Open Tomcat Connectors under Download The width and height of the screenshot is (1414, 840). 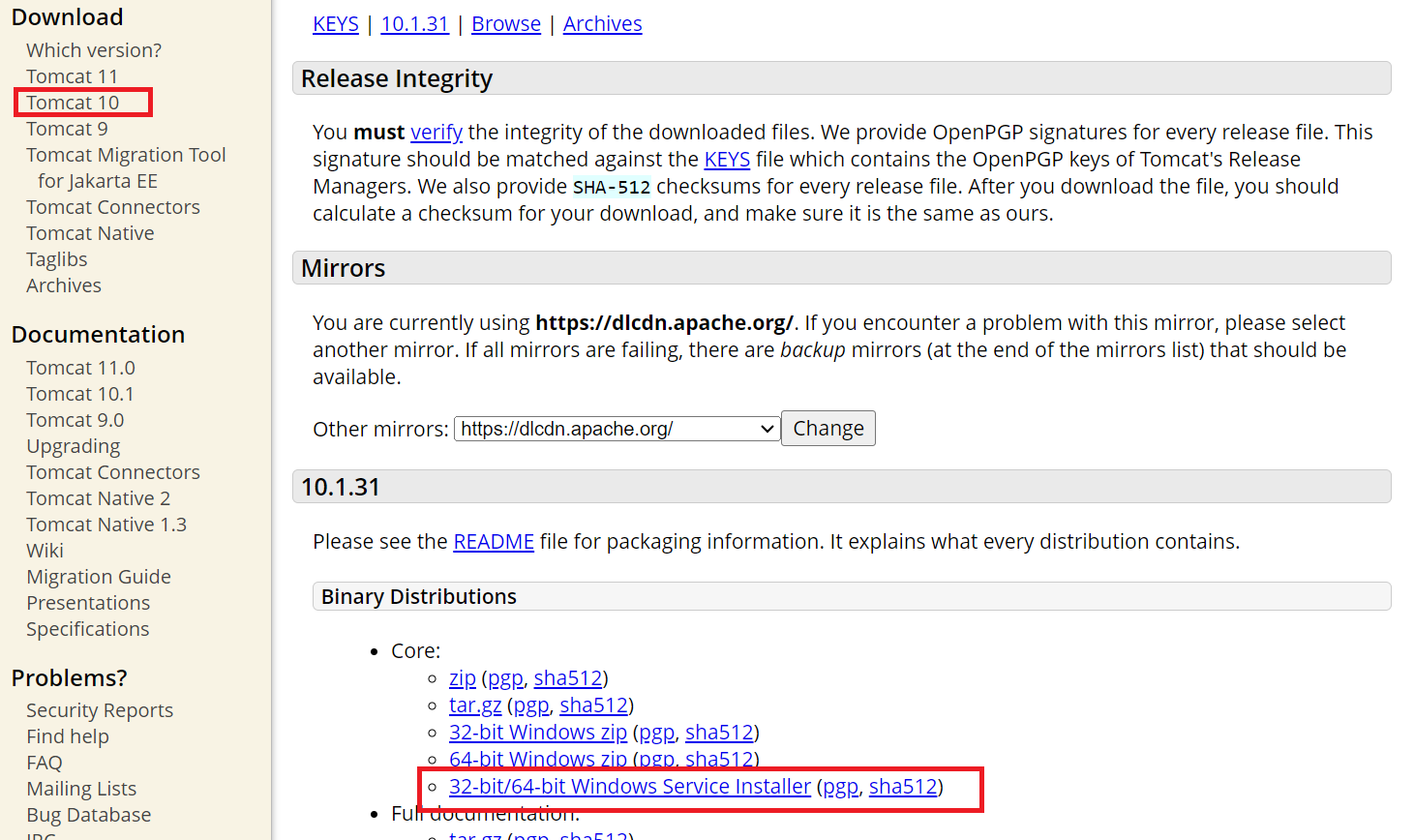[x=113, y=207]
